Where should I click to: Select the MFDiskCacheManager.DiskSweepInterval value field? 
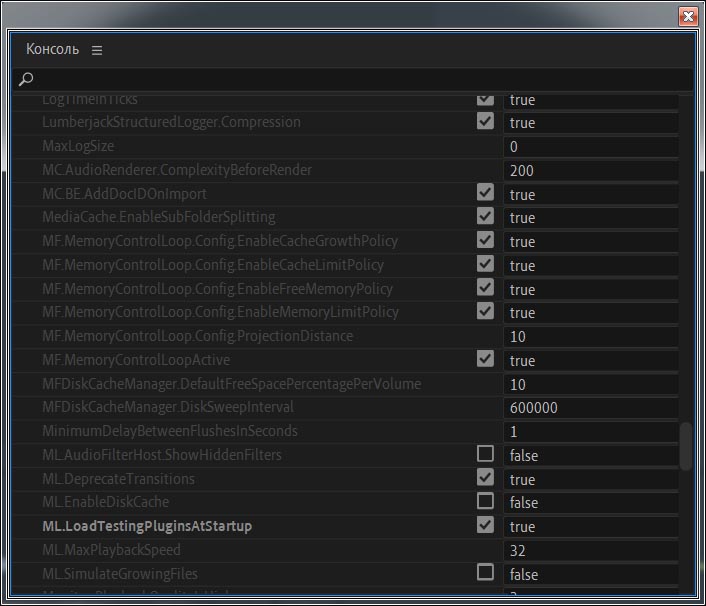pos(591,408)
